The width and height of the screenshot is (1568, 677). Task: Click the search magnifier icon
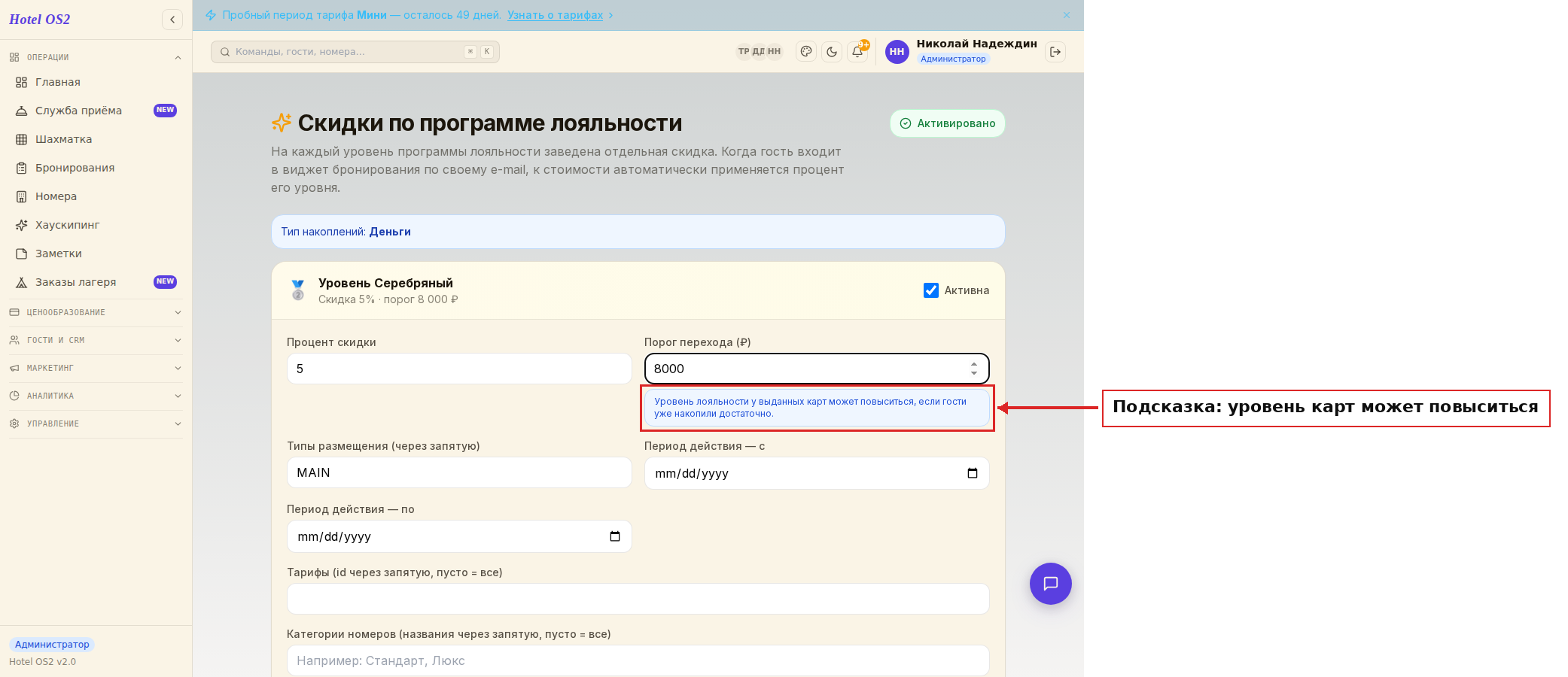[x=225, y=52]
